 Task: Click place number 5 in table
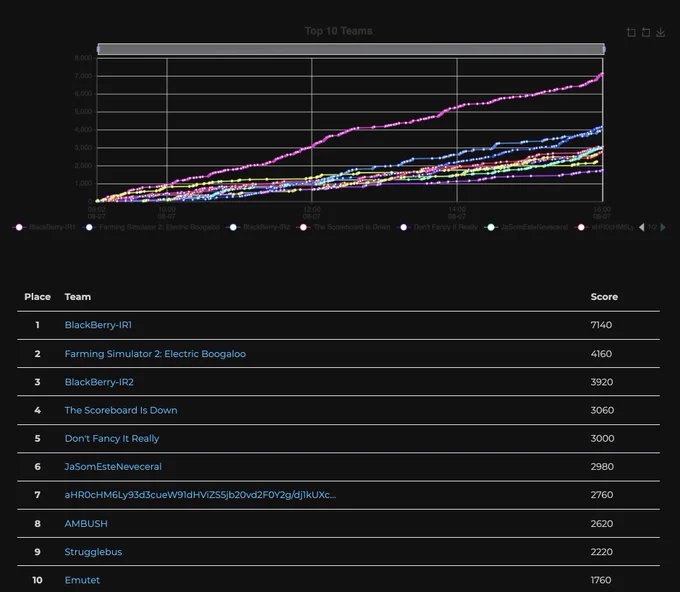click(37, 438)
